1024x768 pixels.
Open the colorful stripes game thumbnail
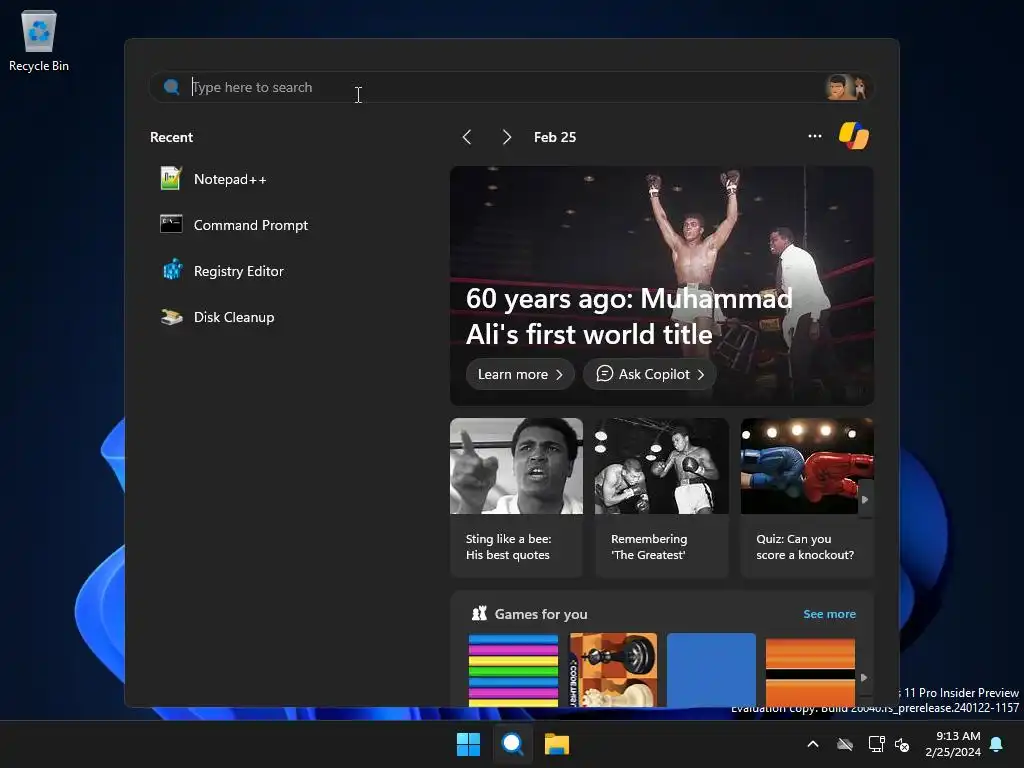pos(513,669)
